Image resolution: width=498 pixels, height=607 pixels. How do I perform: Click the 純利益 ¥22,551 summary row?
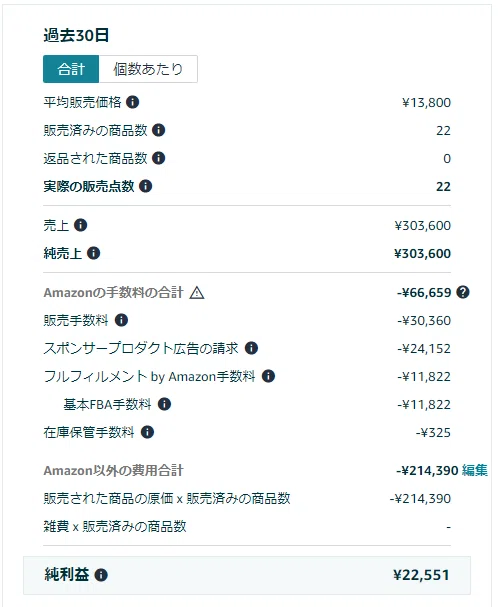247,575
